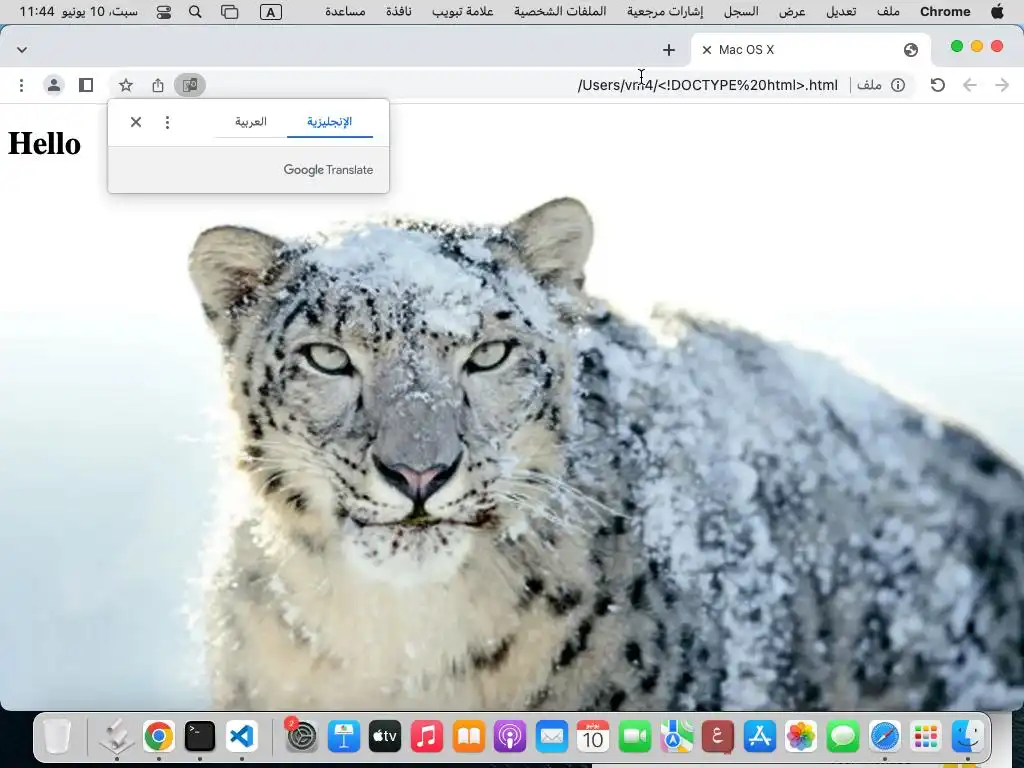Open App Store from the Dock
Screen dimensions: 1024x768
[760, 737]
